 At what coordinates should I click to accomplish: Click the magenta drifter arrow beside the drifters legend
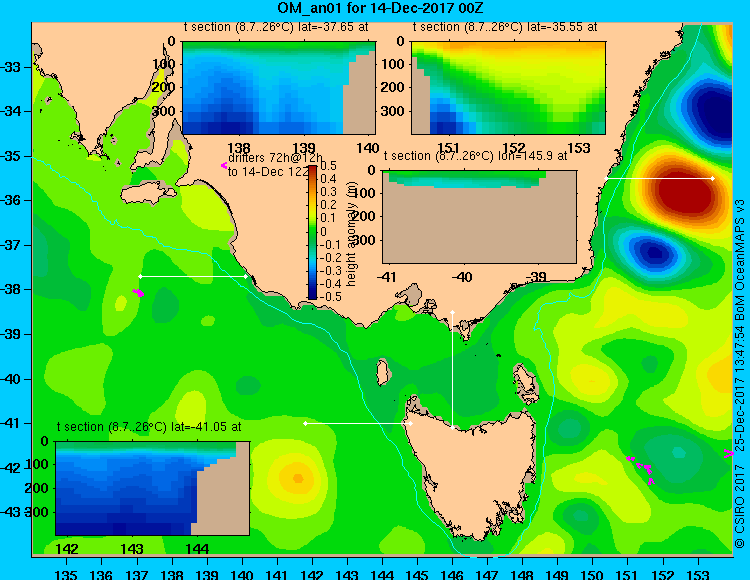click(223, 165)
